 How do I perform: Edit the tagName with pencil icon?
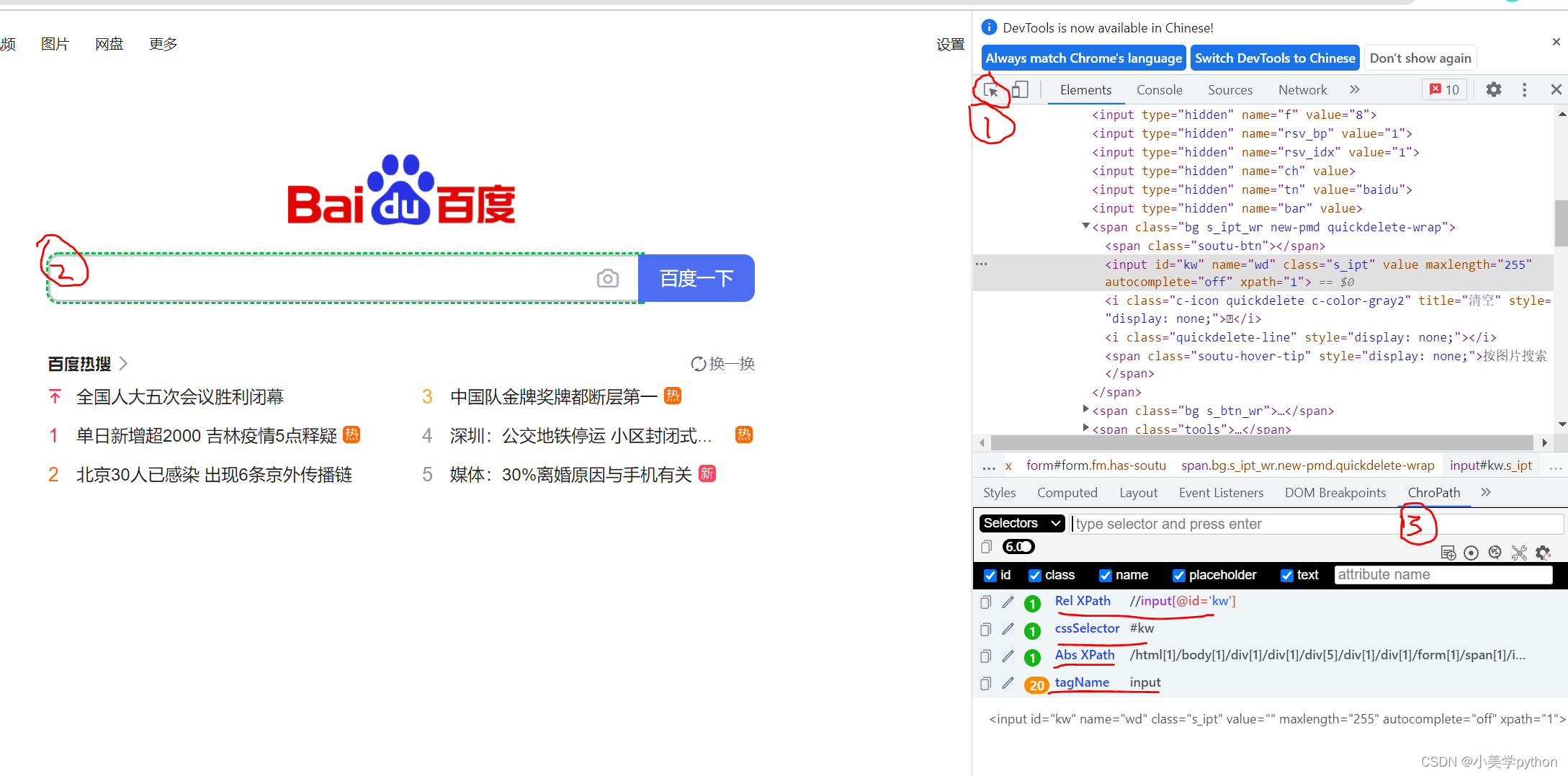[x=1008, y=683]
